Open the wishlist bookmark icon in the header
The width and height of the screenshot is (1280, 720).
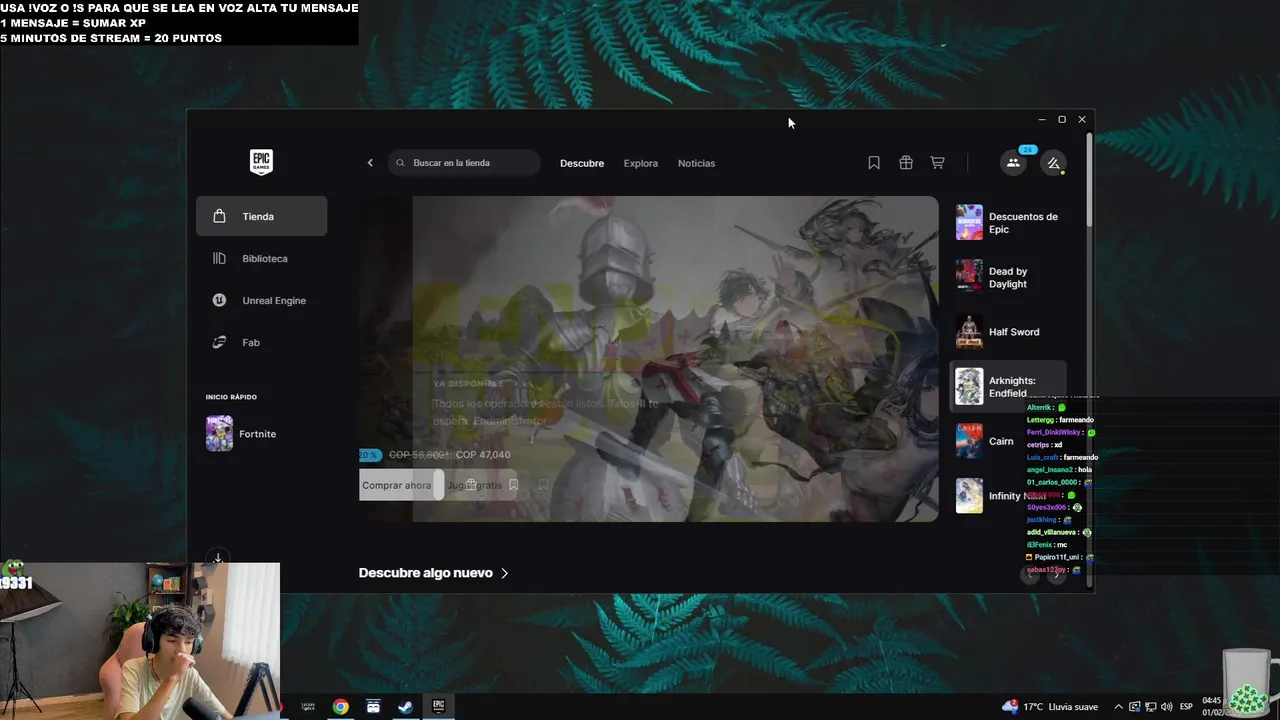[x=874, y=163]
